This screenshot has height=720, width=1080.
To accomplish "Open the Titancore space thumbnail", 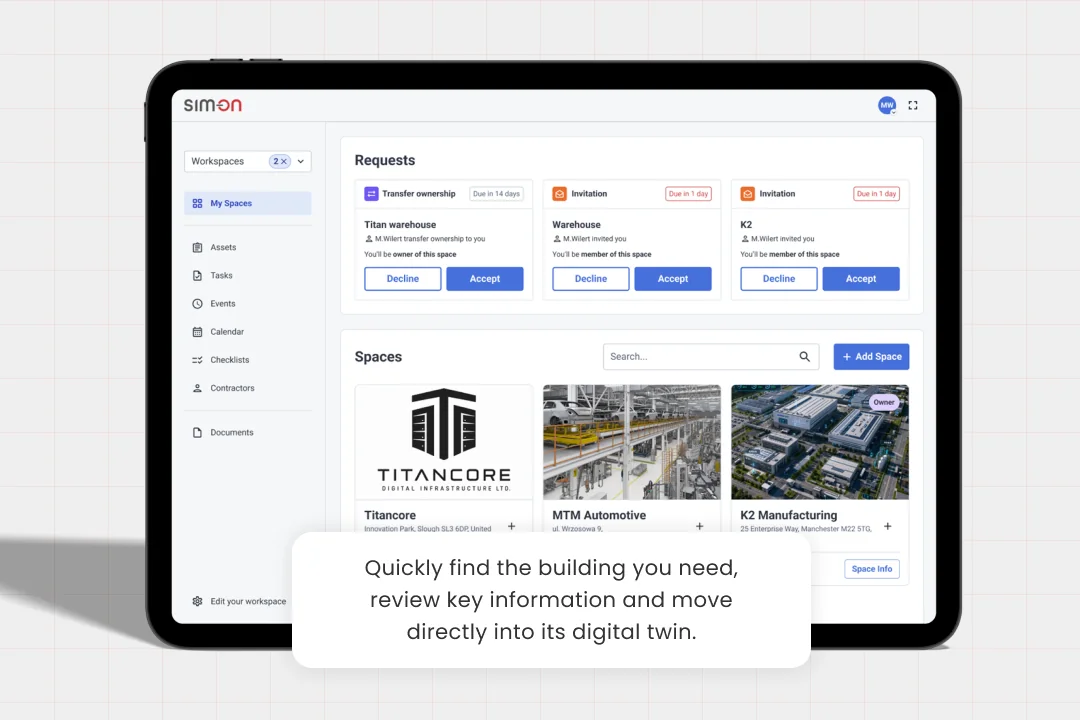I will (444, 442).
